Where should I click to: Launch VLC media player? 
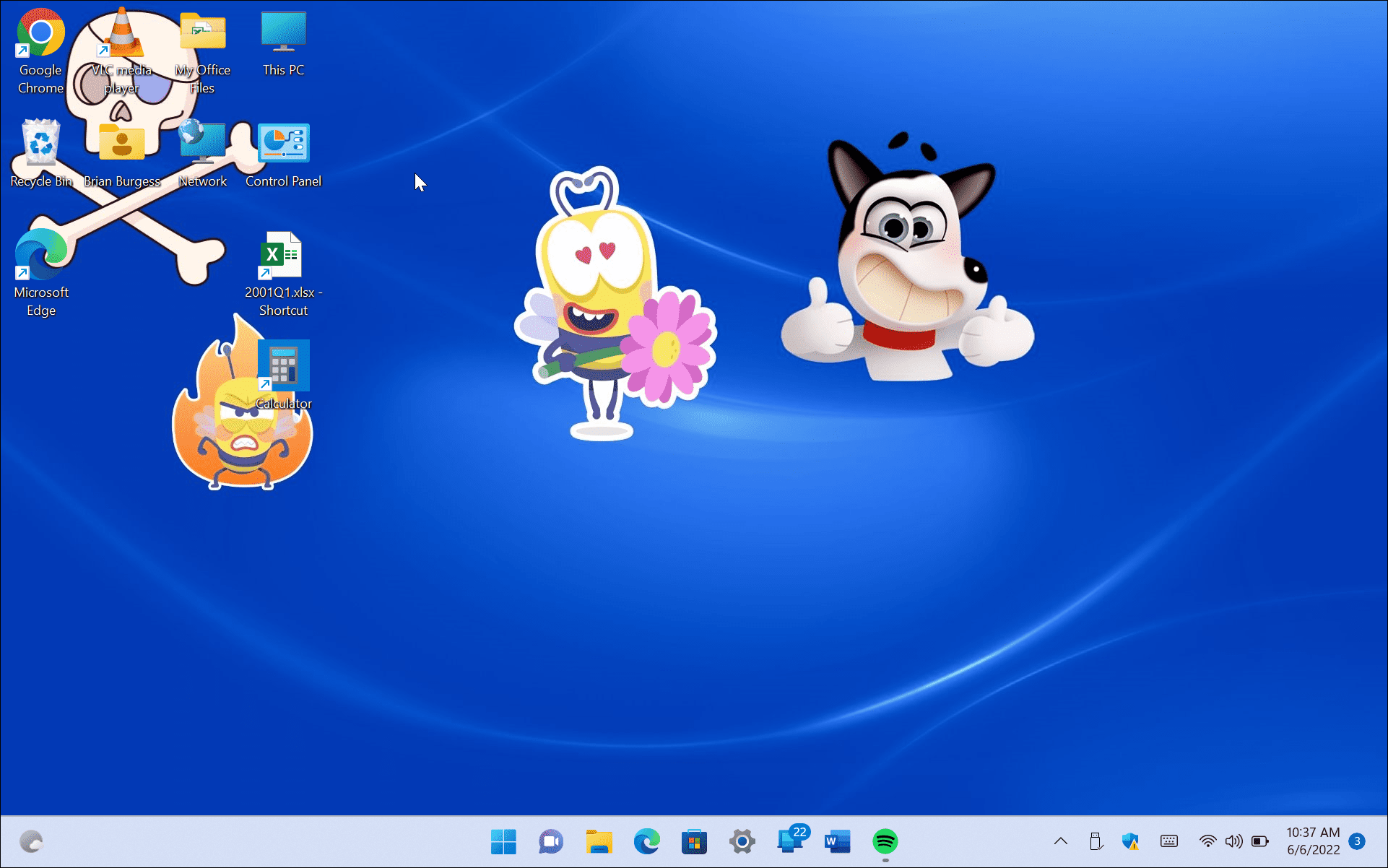121,40
